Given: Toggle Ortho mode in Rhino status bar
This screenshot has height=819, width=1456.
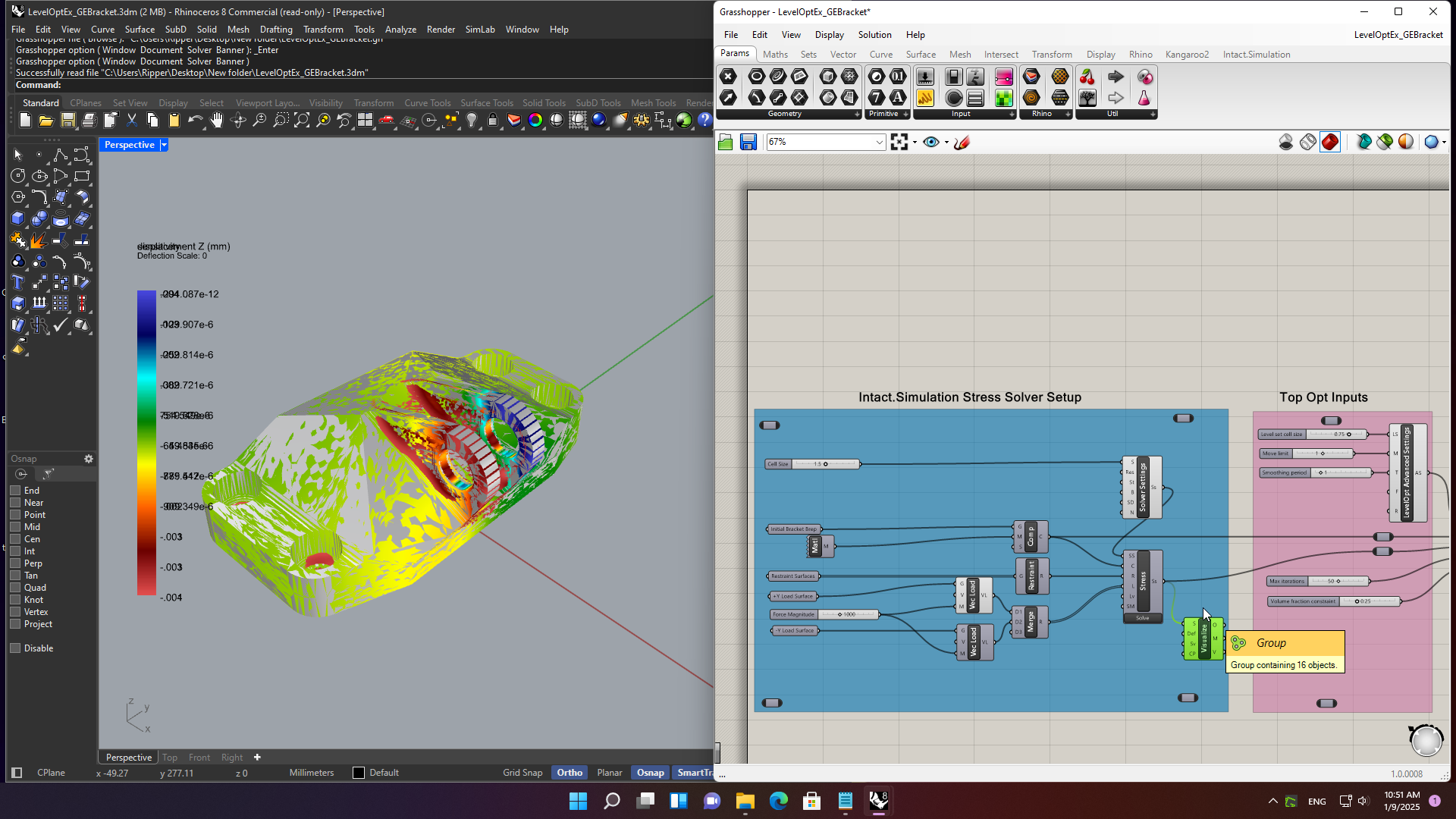Looking at the screenshot, I should click(x=570, y=773).
